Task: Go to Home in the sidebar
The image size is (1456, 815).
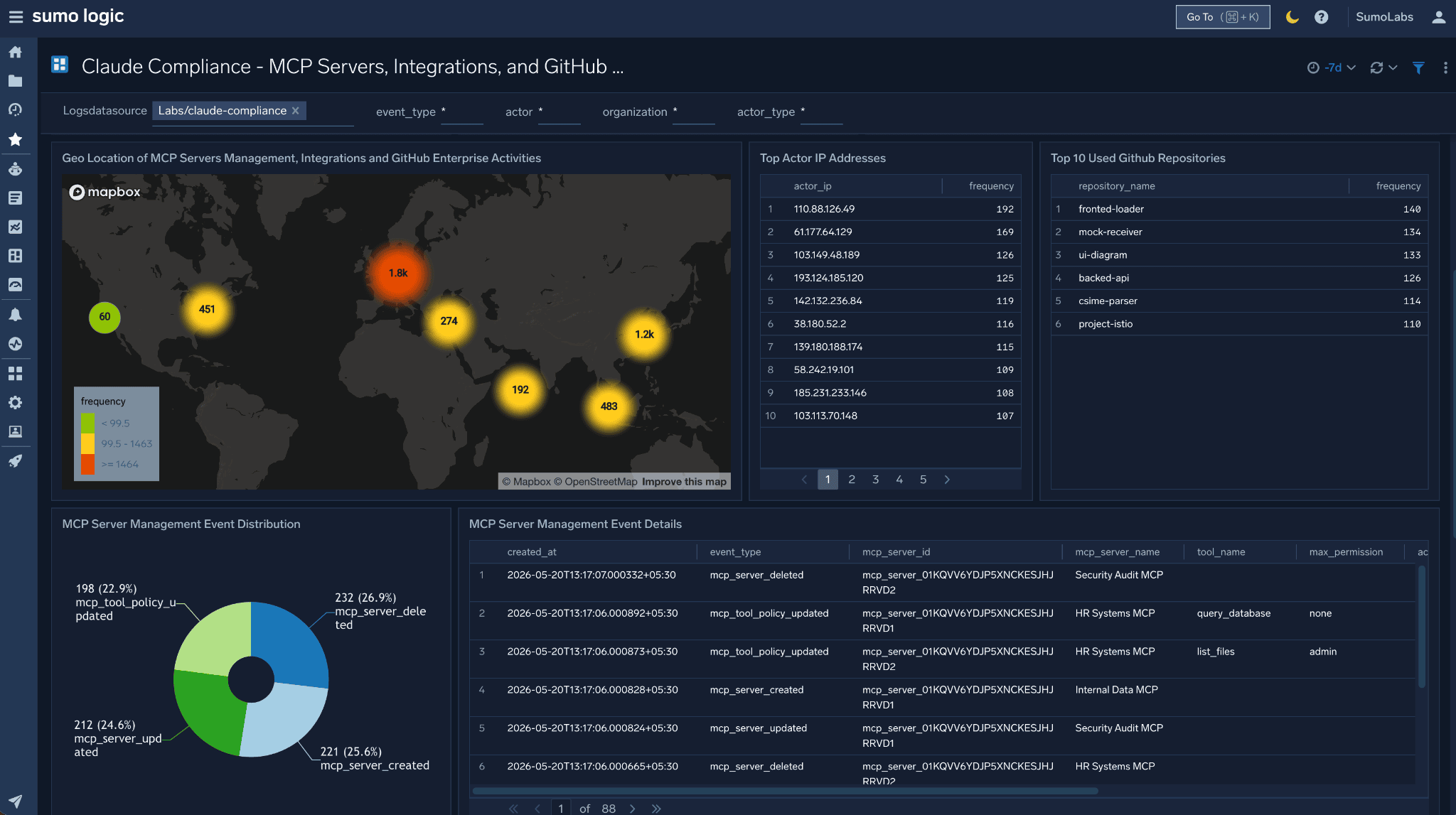Action: [15, 52]
